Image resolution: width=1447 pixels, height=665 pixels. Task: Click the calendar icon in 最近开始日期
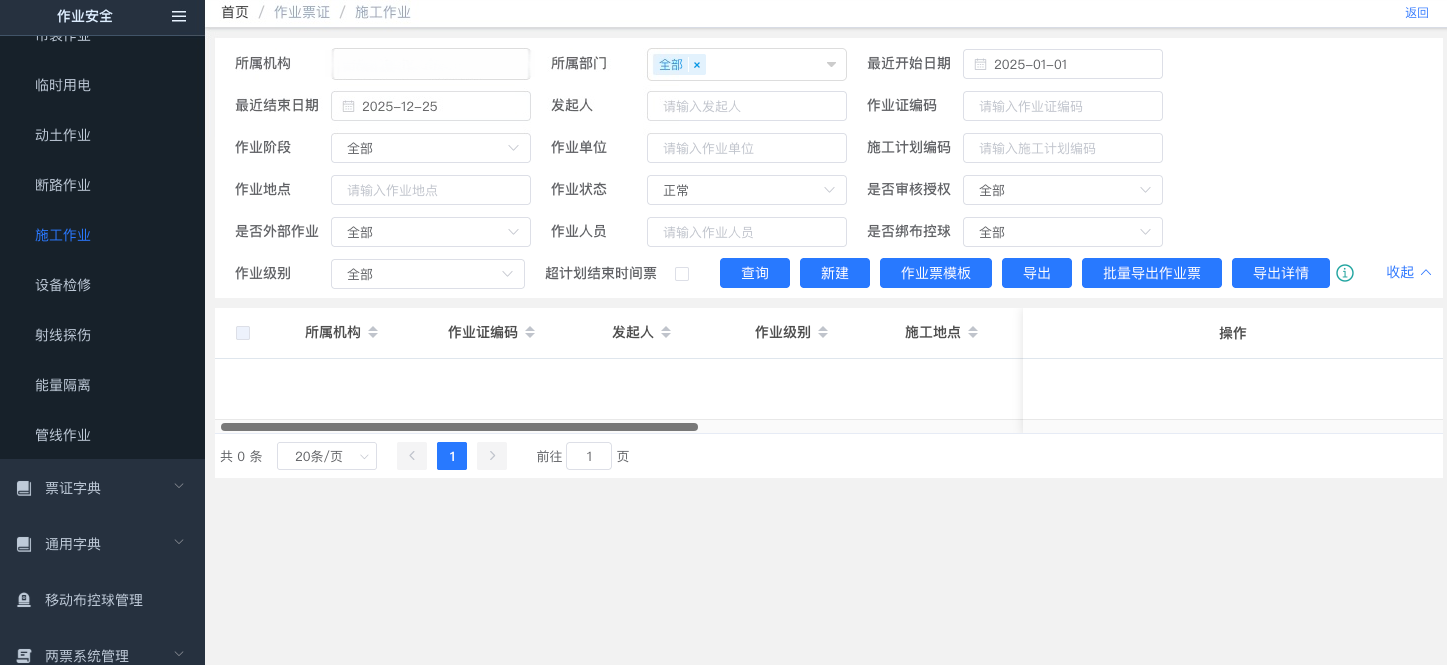coord(980,64)
